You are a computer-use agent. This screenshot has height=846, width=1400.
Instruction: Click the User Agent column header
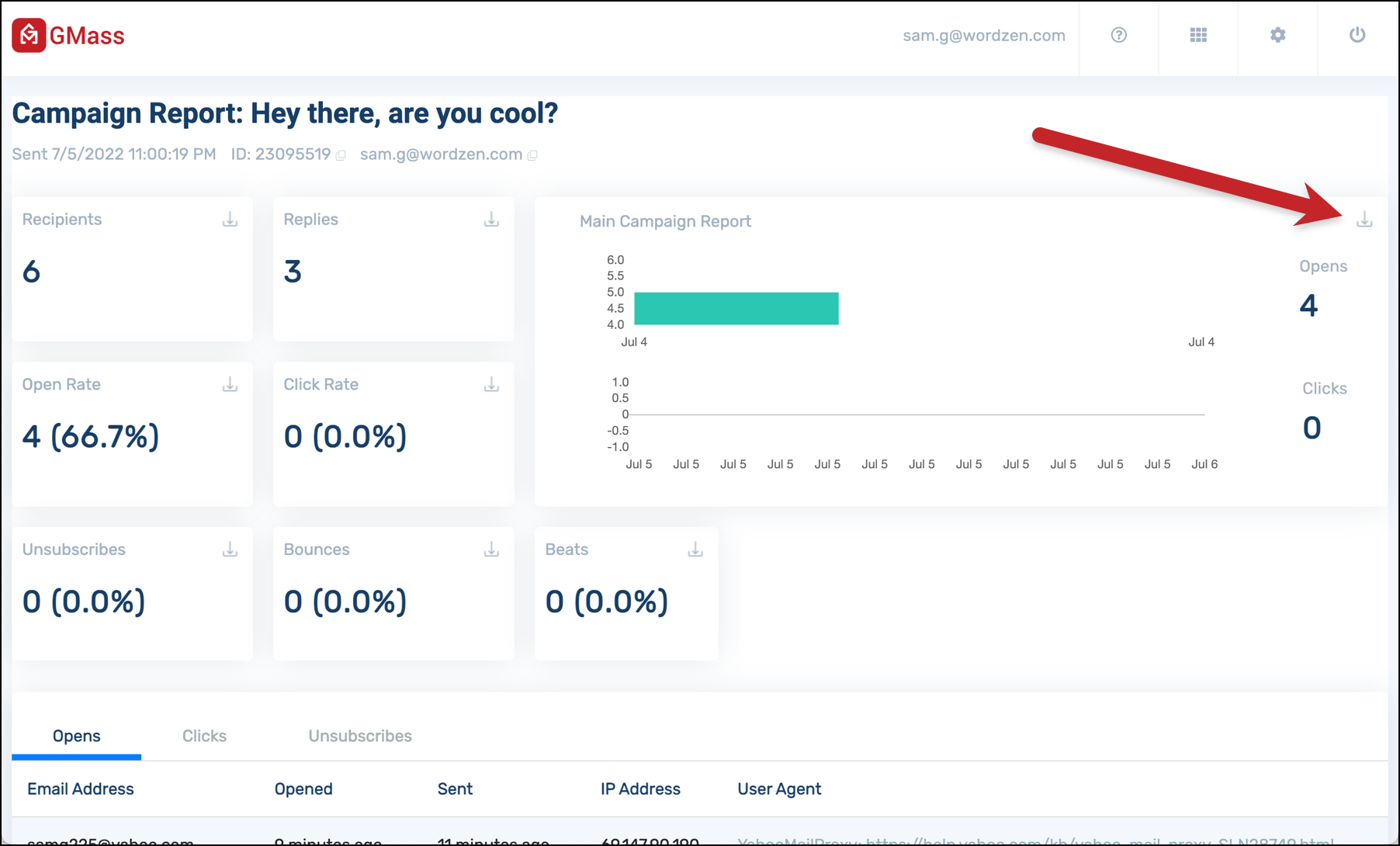pyautogui.click(x=779, y=789)
